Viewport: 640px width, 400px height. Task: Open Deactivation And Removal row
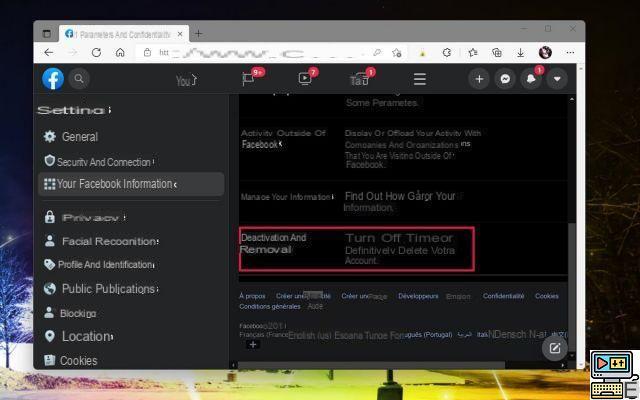[357, 249]
